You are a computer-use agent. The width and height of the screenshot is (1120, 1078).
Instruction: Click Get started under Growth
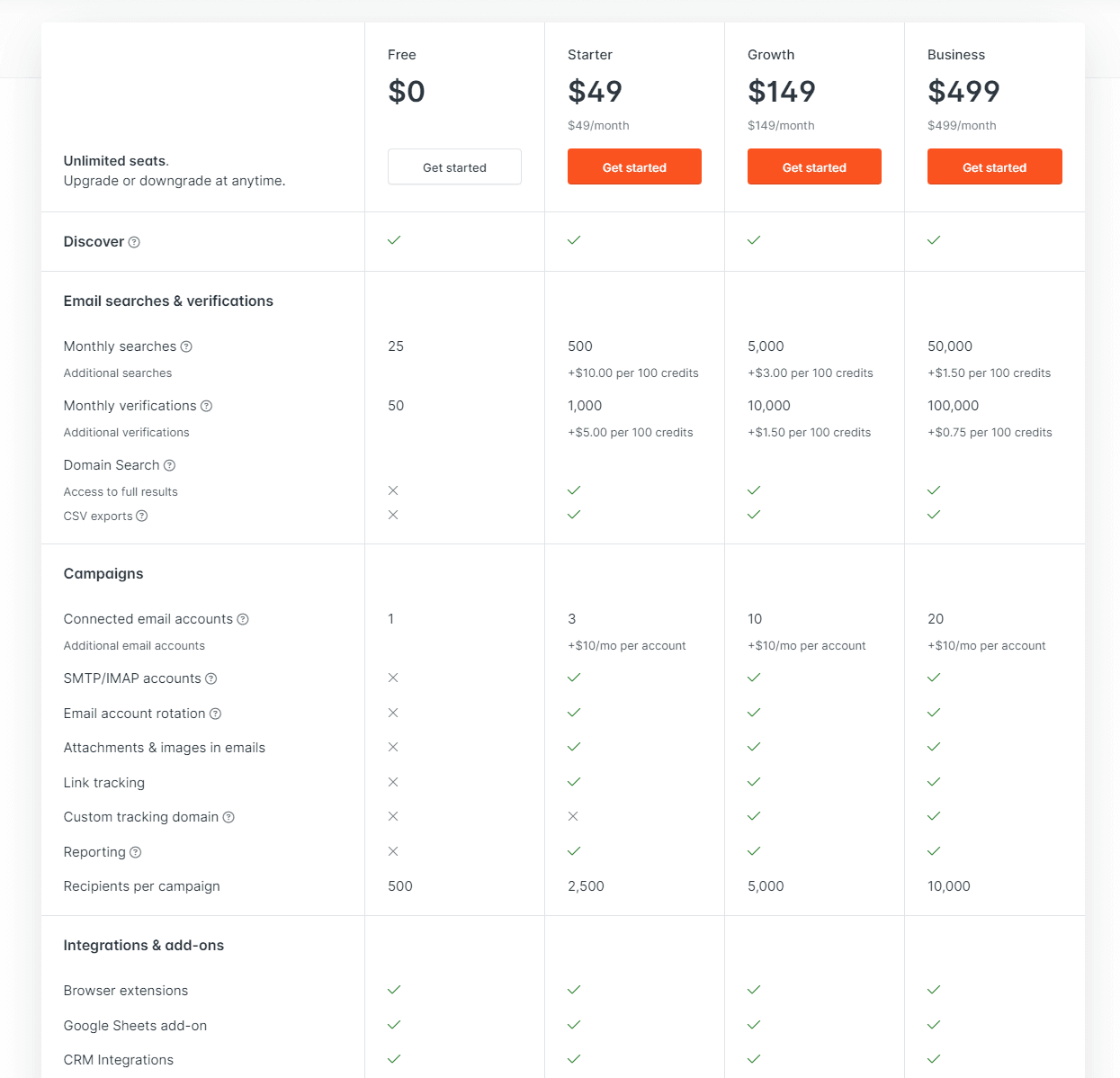[814, 166]
